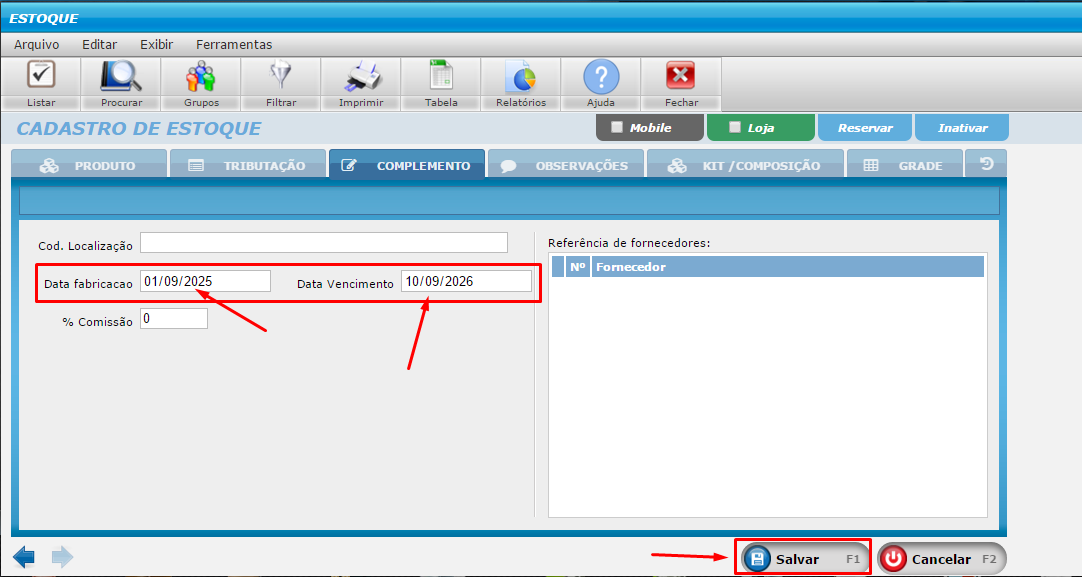Open the Relatórios reports icon
Viewport: 1082px width, 577px height.
(521, 77)
